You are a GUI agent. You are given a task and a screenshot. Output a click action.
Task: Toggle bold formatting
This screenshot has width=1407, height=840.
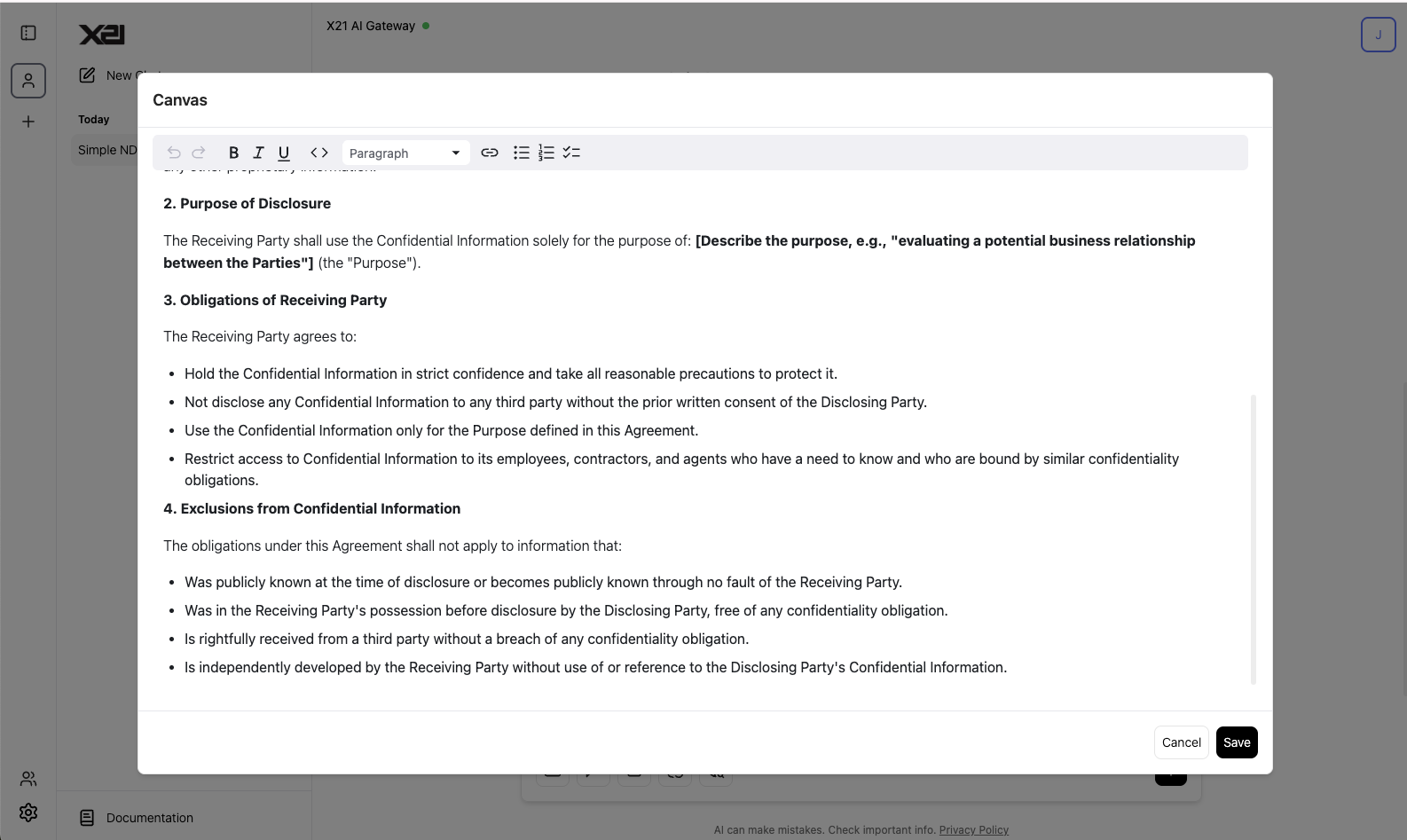click(x=233, y=153)
